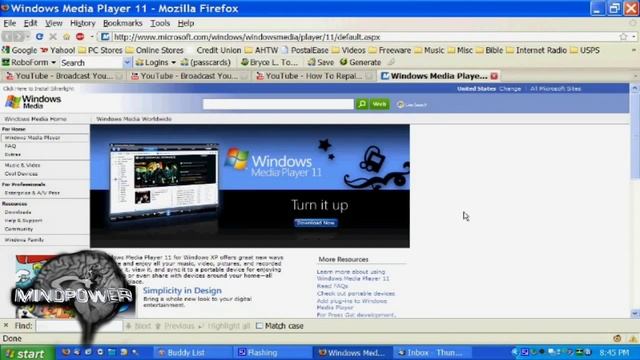Click the RoboForm Generate button

[x=360, y=62]
